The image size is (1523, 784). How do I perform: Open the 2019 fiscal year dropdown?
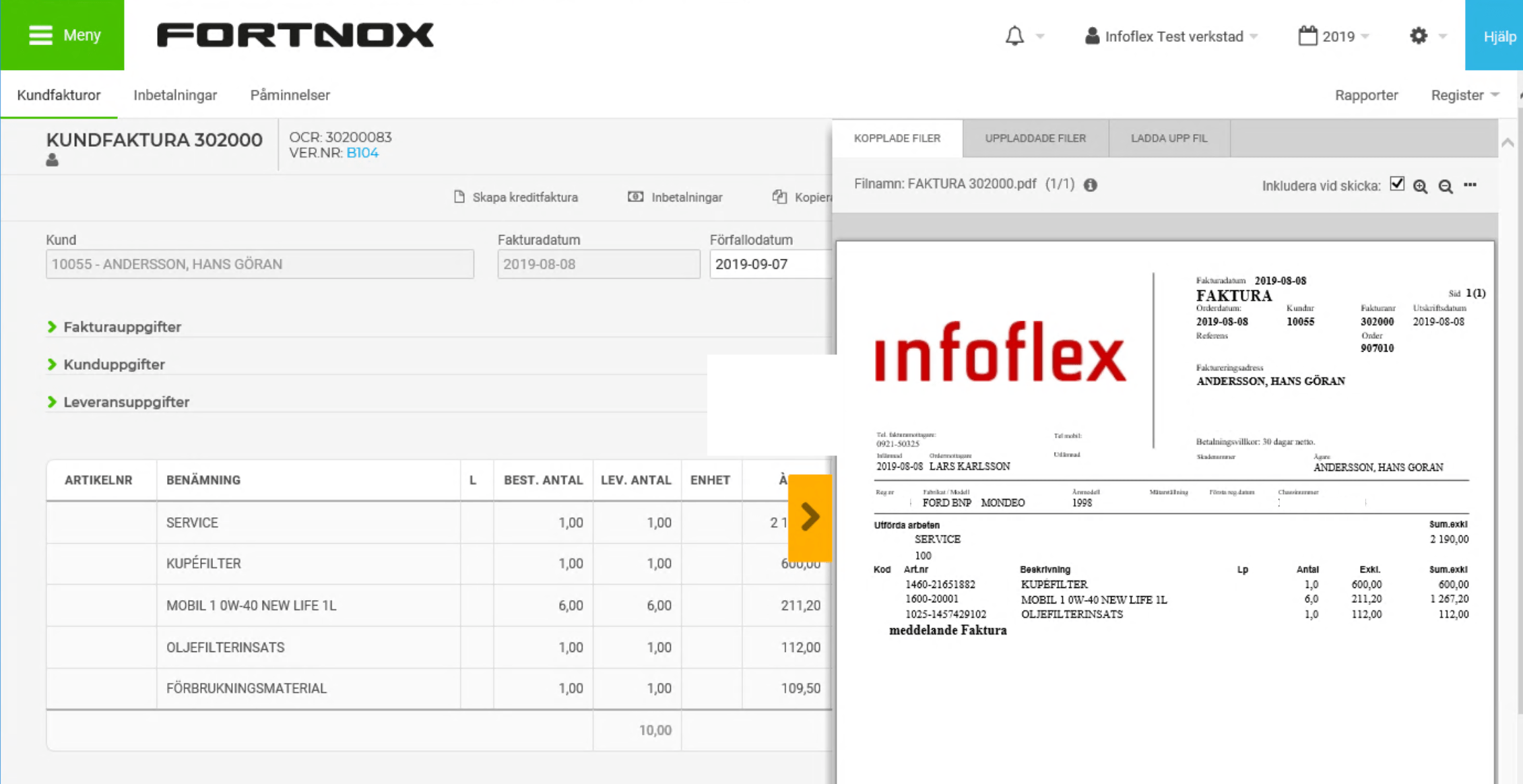(1344, 36)
